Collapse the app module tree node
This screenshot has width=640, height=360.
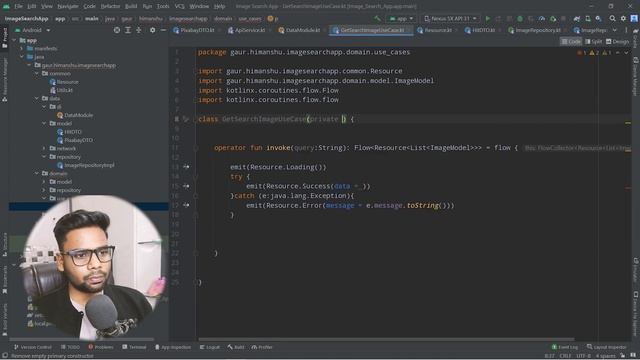point(15,40)
